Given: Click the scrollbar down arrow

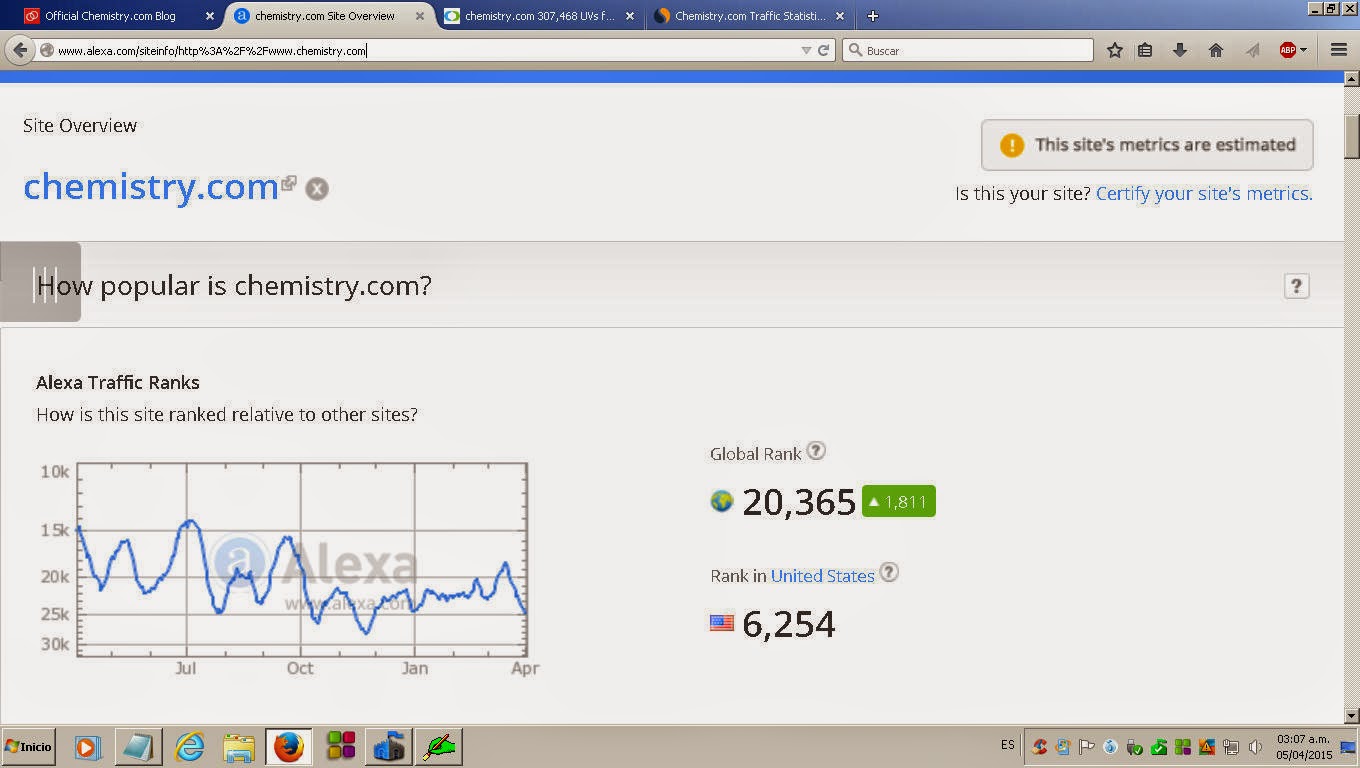Looking at the screenshot, I should point(1352,715).
